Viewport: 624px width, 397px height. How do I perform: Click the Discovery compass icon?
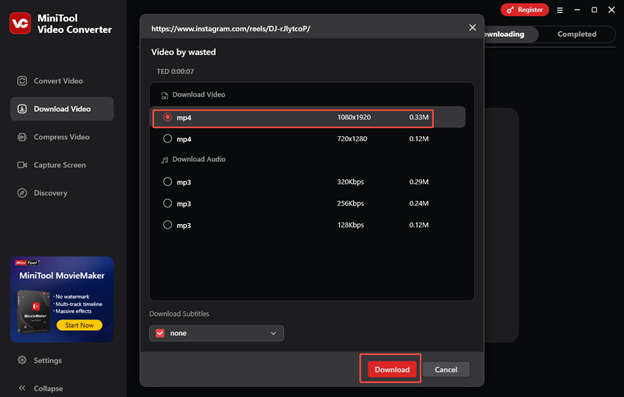22,193
